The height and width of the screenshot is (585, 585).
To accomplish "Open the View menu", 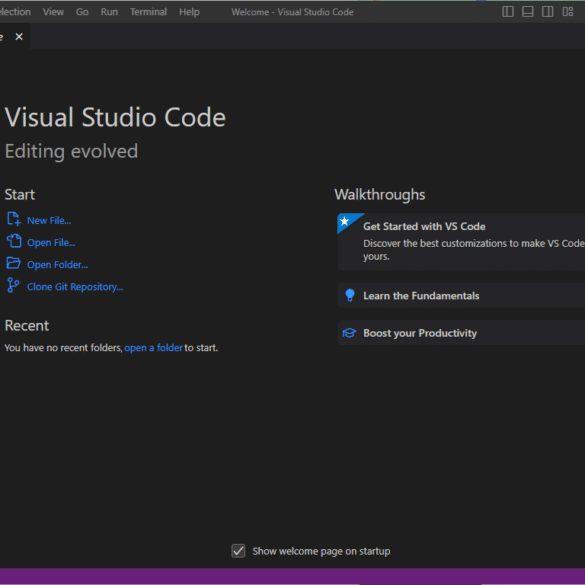I will pos(53,12).
